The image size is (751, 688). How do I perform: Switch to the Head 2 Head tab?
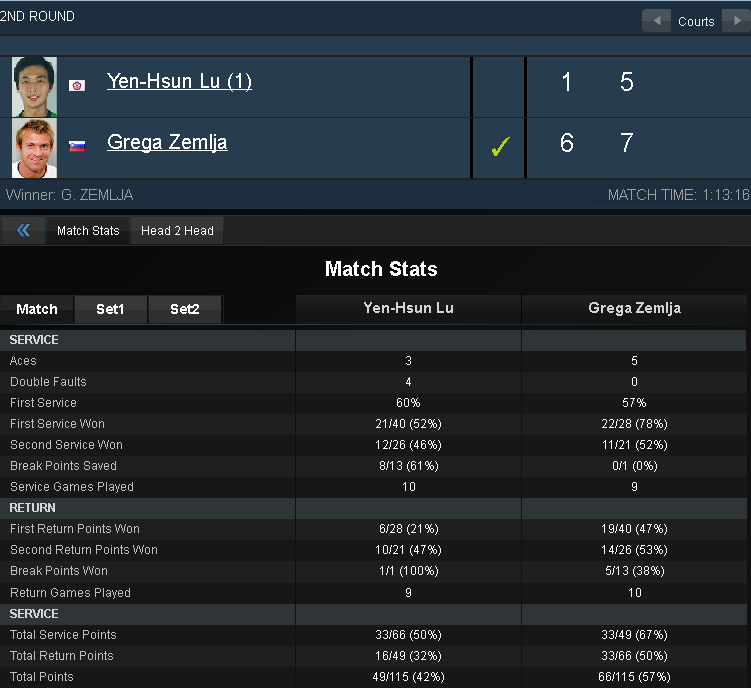click(x=177, y=231)
